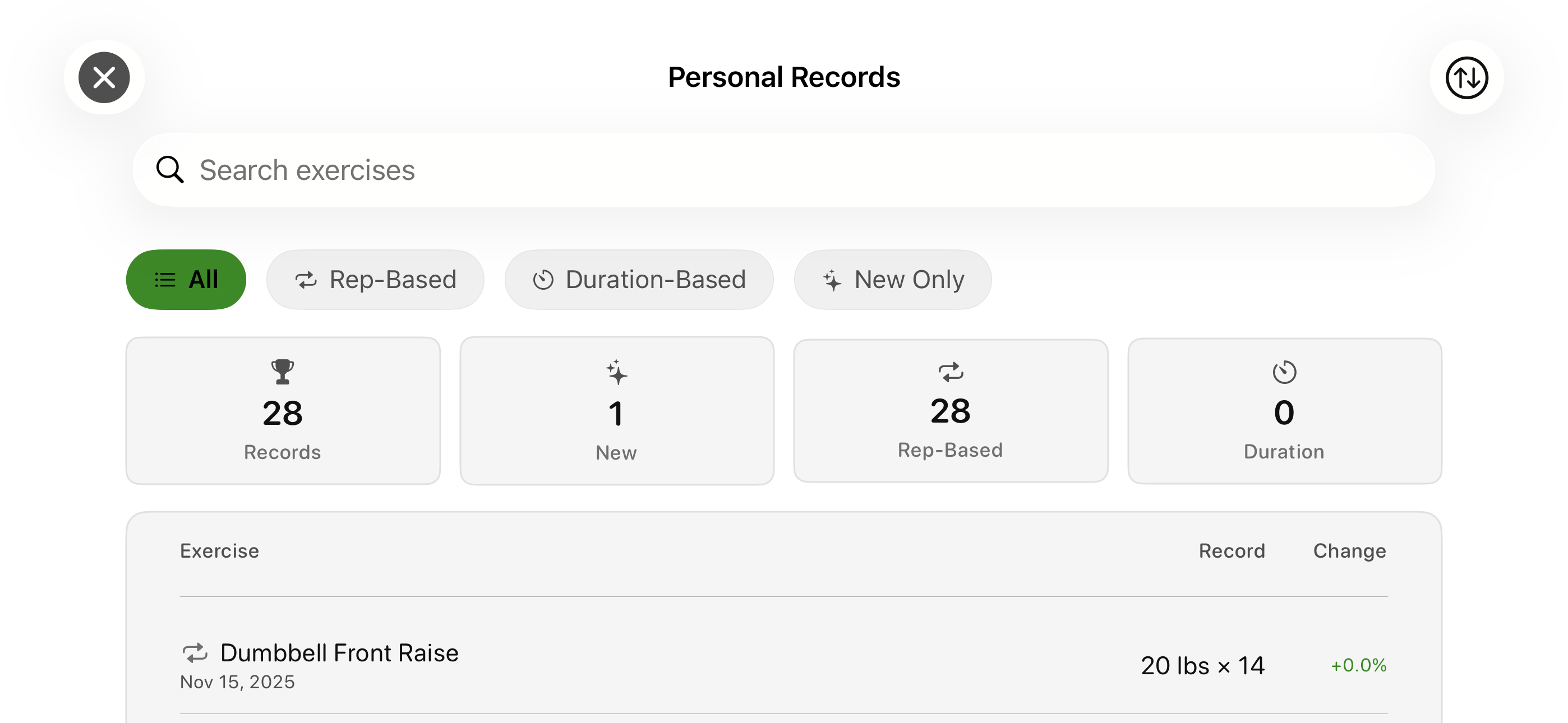The height and width of the screenshot is (723, 1568).
Task: Click the 20 lbs × 14 record value
Action: pyautogui.click(x=1202, y=665)
